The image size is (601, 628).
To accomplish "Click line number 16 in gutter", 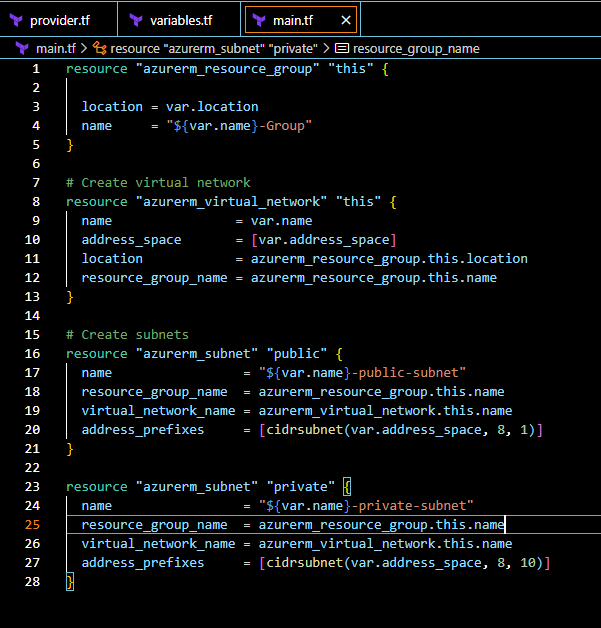I will [x=32, y=354].
